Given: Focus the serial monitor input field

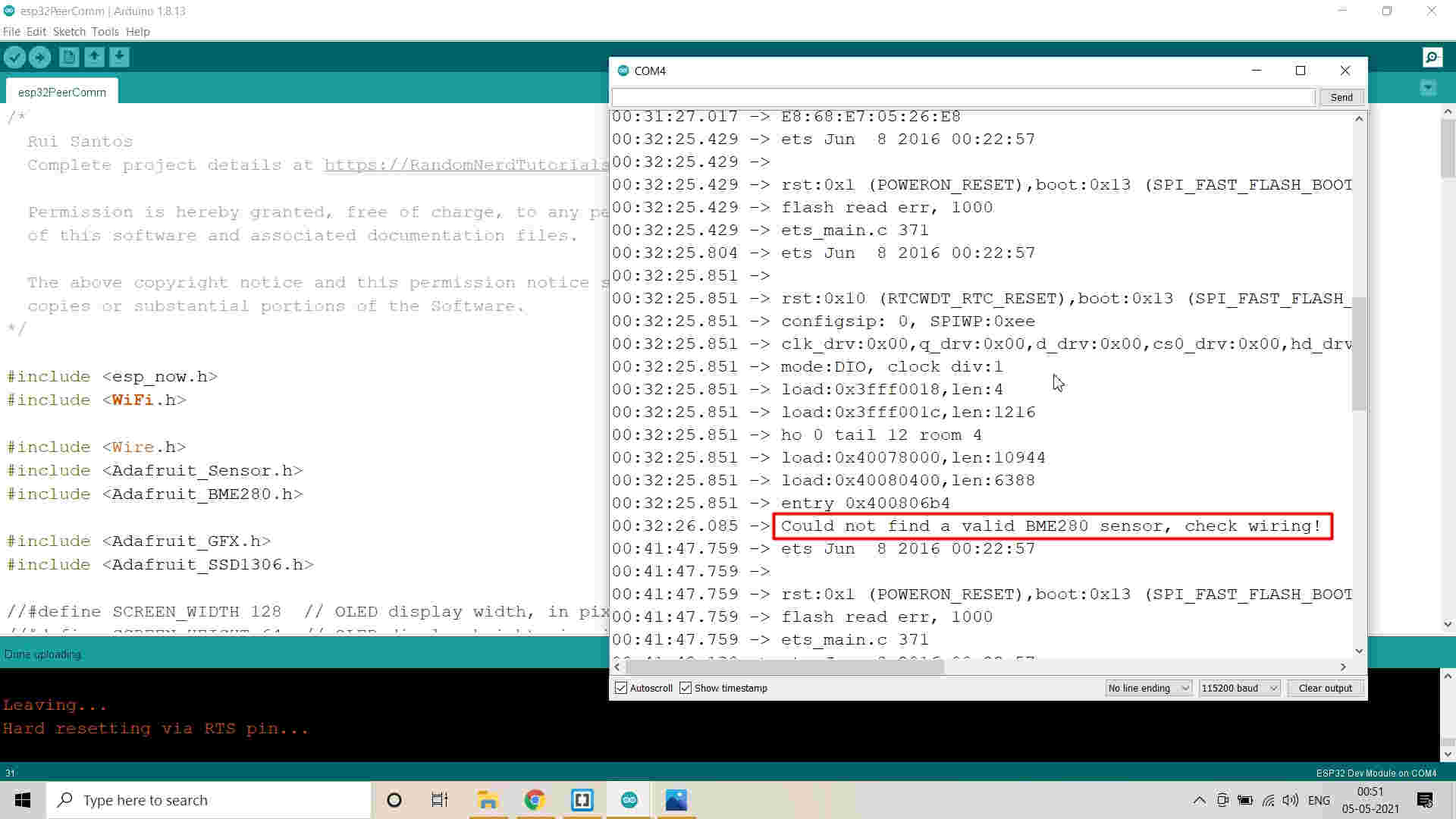Looking at the screenshot, I should 963,97.
